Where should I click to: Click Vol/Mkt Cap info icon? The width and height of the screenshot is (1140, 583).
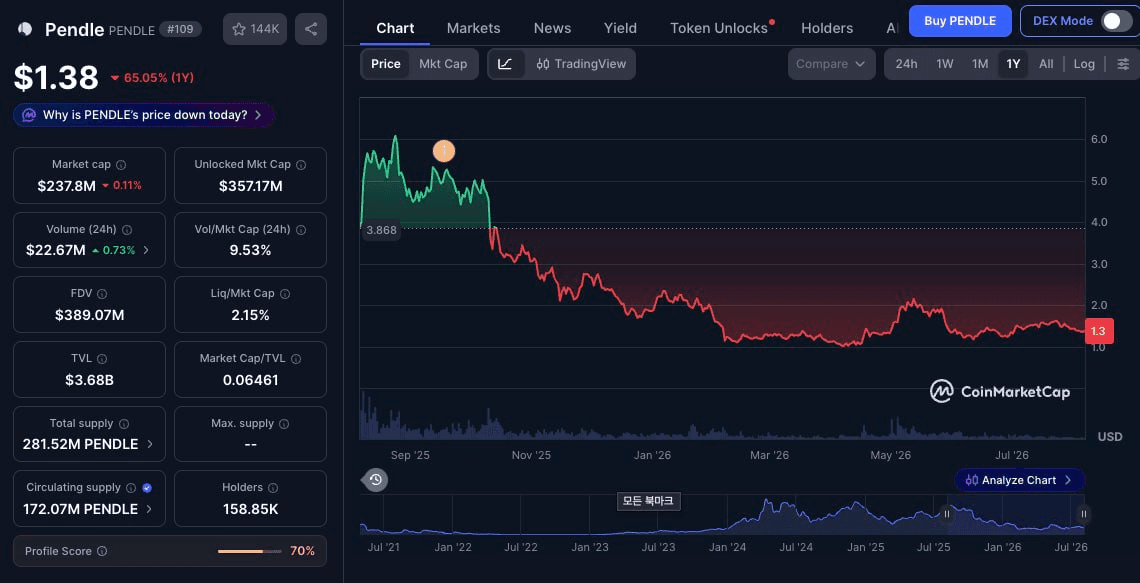(301, 230)
